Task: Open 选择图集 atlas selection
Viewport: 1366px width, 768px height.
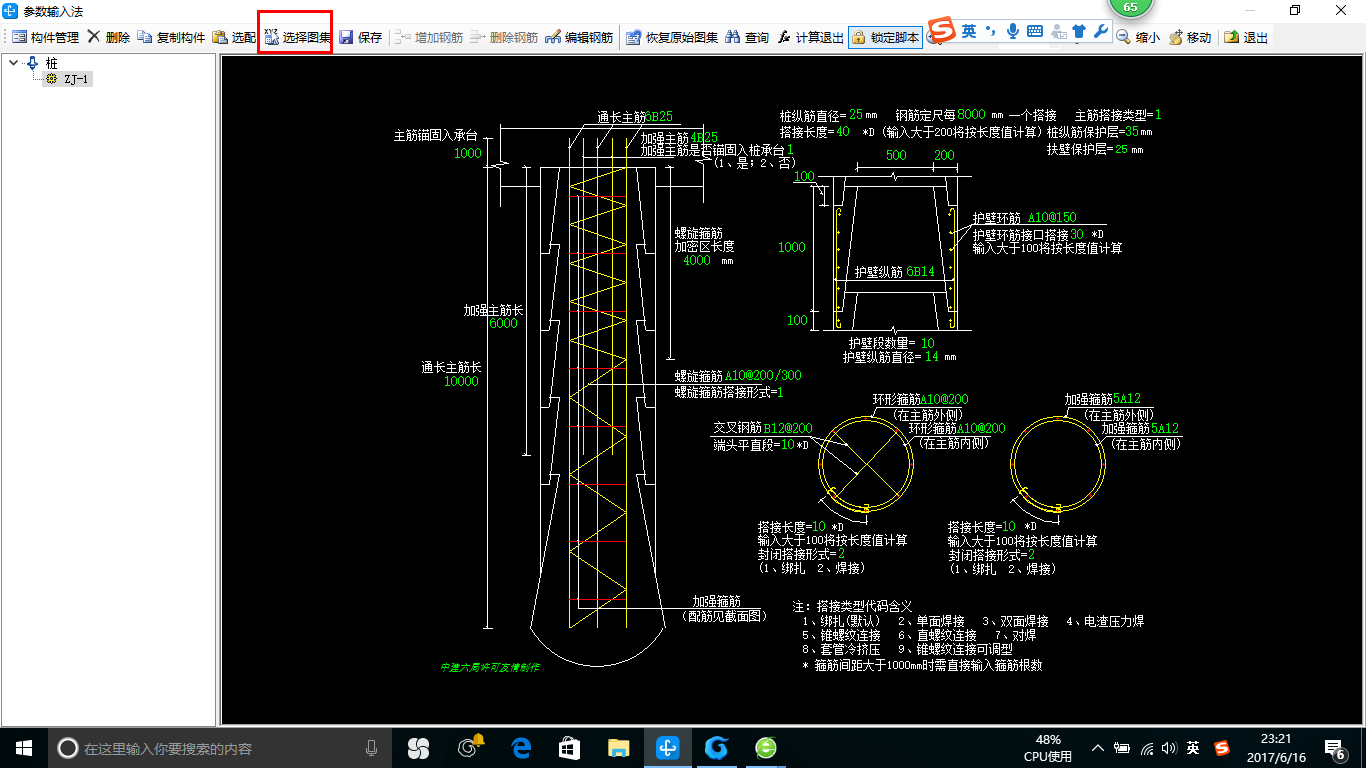Action: [297, 38]
